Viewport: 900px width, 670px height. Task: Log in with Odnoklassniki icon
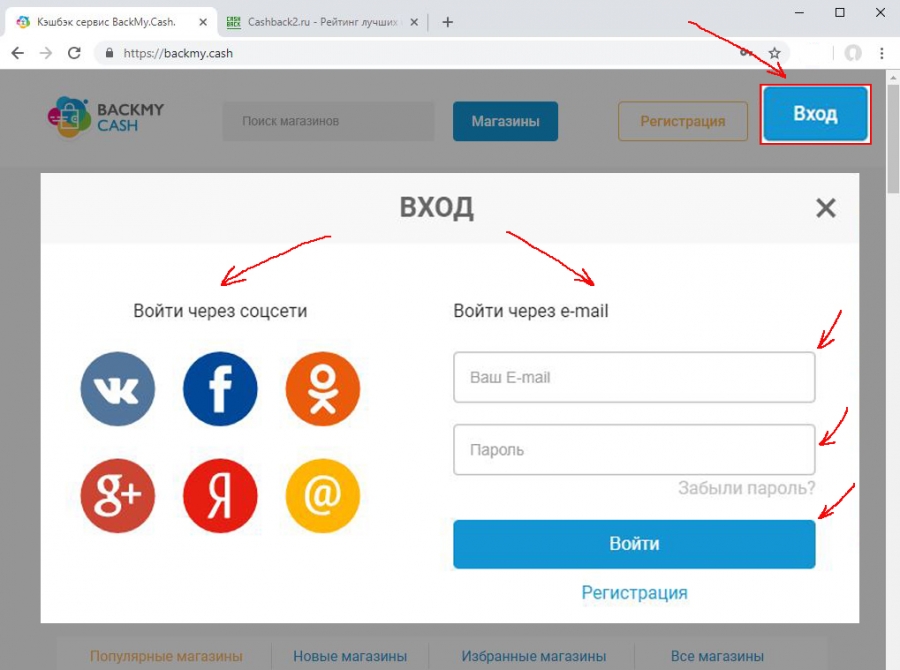click(x=323, y=389)
